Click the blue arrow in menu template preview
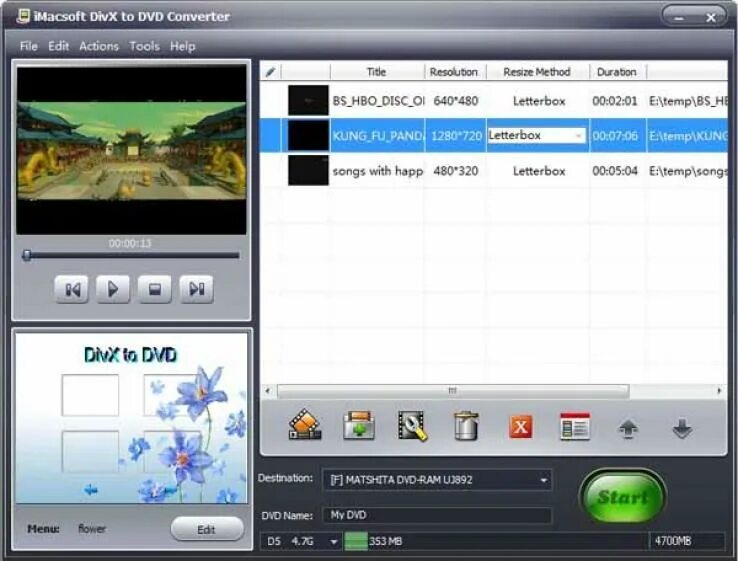The image size is (738, 561). [91, 490]
